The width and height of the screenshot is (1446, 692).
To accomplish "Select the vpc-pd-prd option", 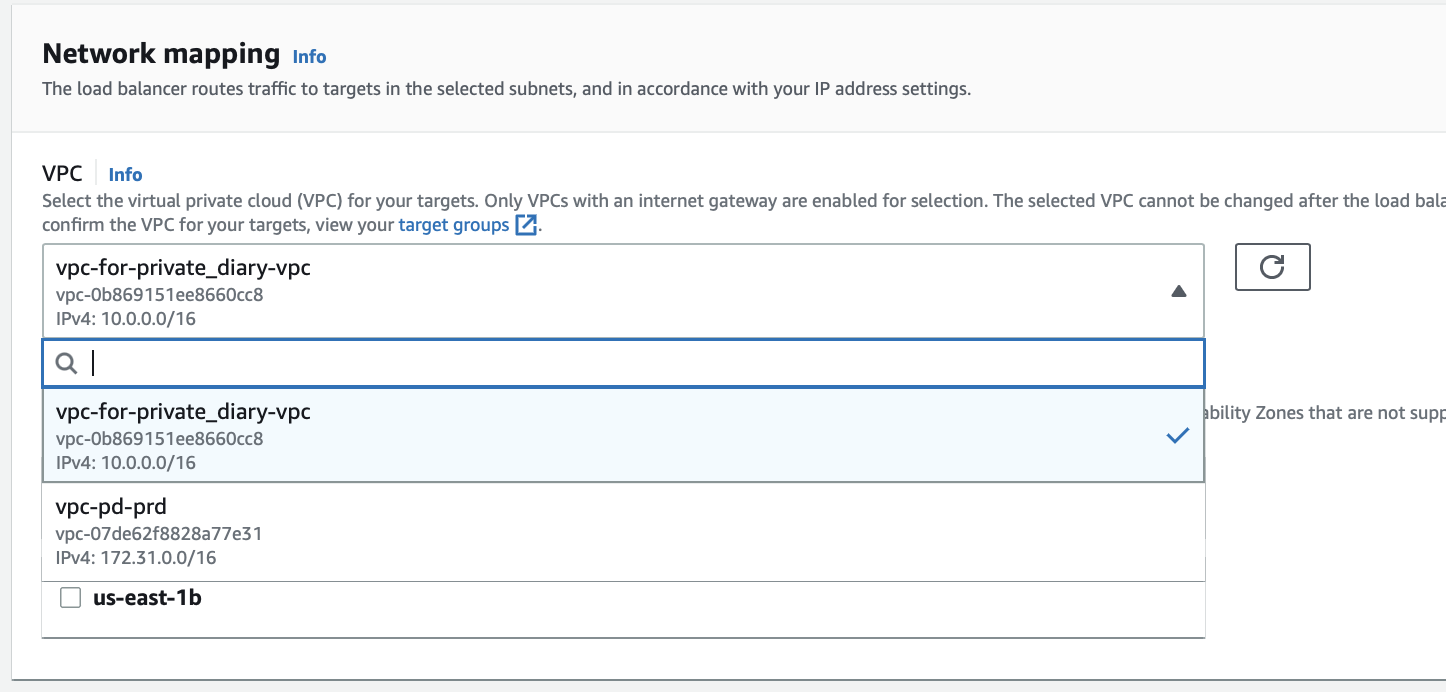I will click(x=111, y=507).
